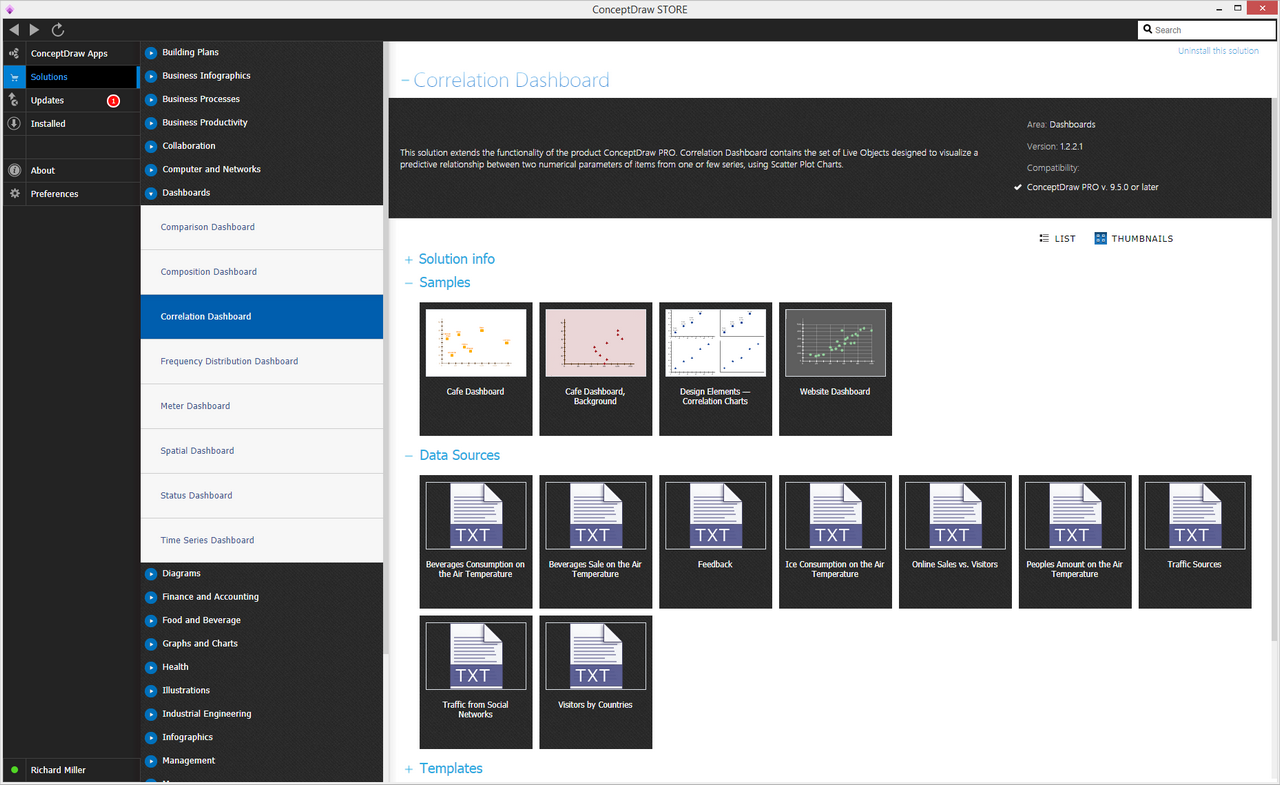
Task: Expand the Management category
Action: tap(151, 761)
